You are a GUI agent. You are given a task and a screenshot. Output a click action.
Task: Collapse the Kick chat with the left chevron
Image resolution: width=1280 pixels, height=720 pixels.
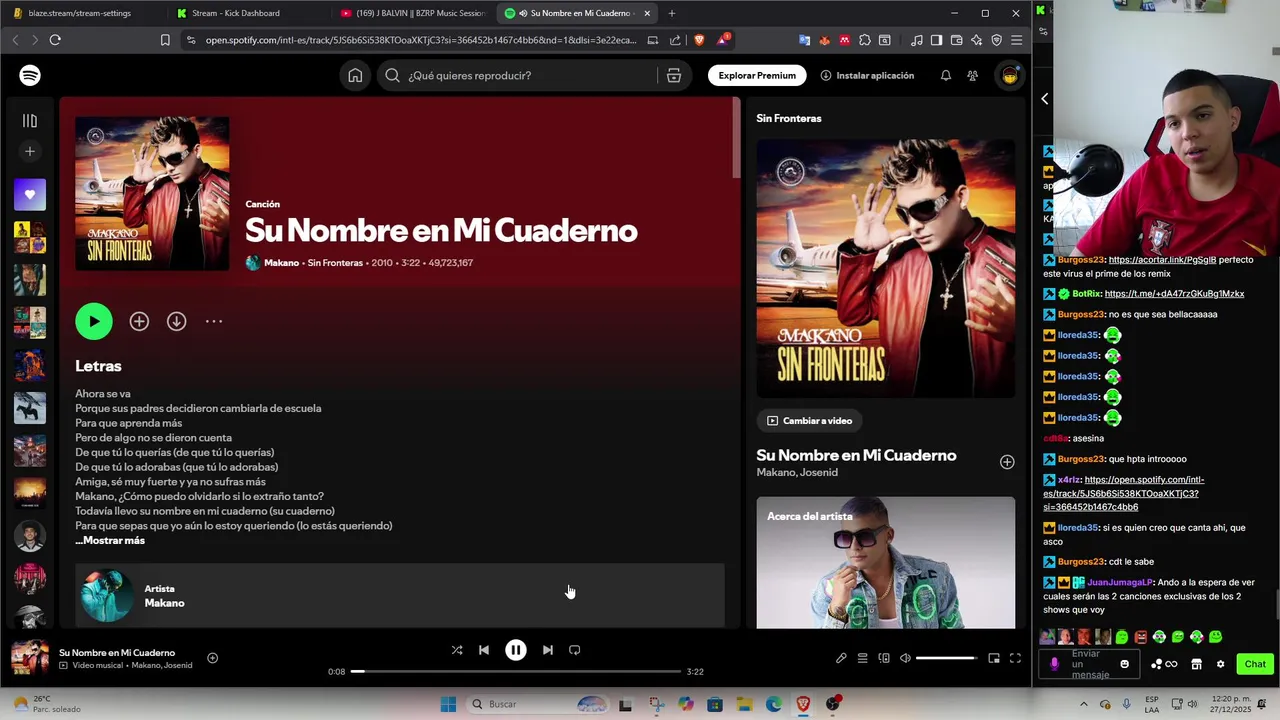(x=1045, y=99)
